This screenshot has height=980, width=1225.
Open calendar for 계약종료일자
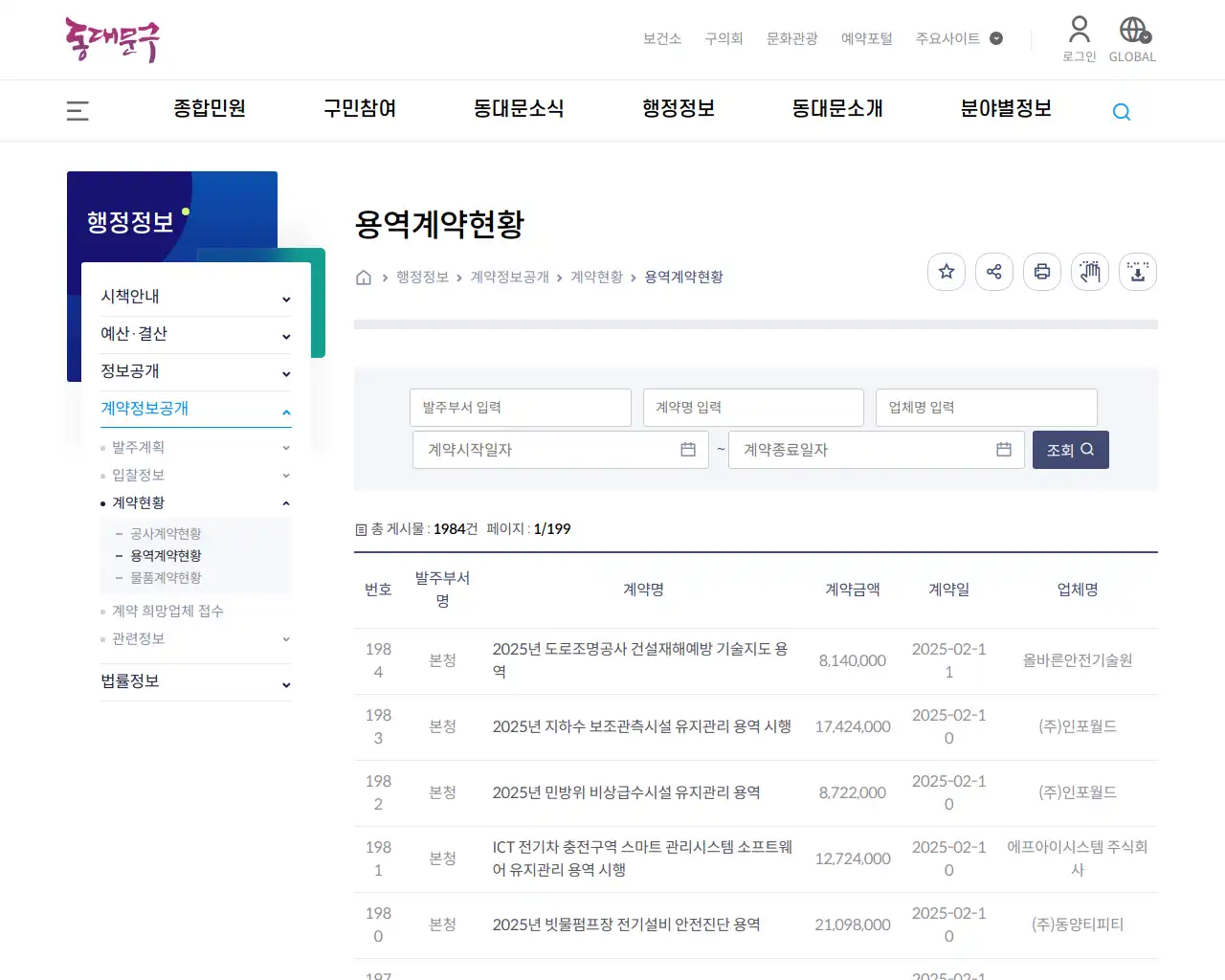coord(1004,450)
